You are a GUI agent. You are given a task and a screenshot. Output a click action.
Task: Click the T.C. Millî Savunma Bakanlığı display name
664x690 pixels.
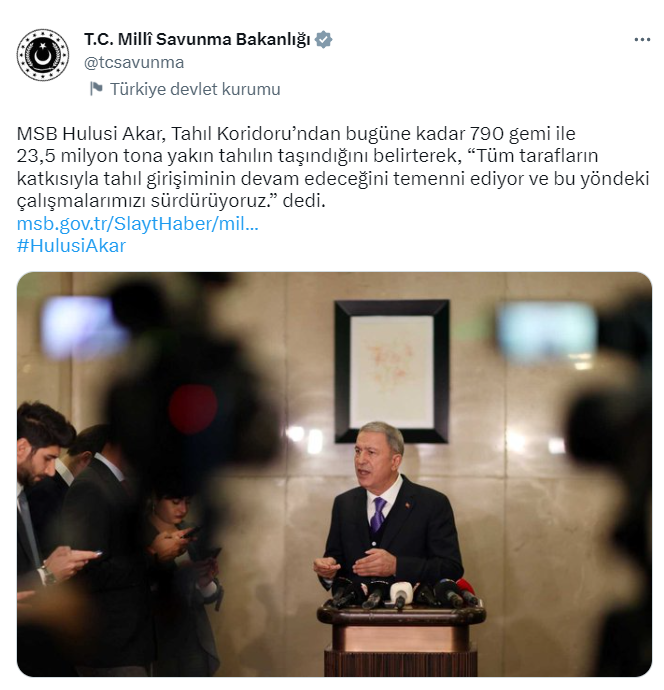click(x=197, y=39)
